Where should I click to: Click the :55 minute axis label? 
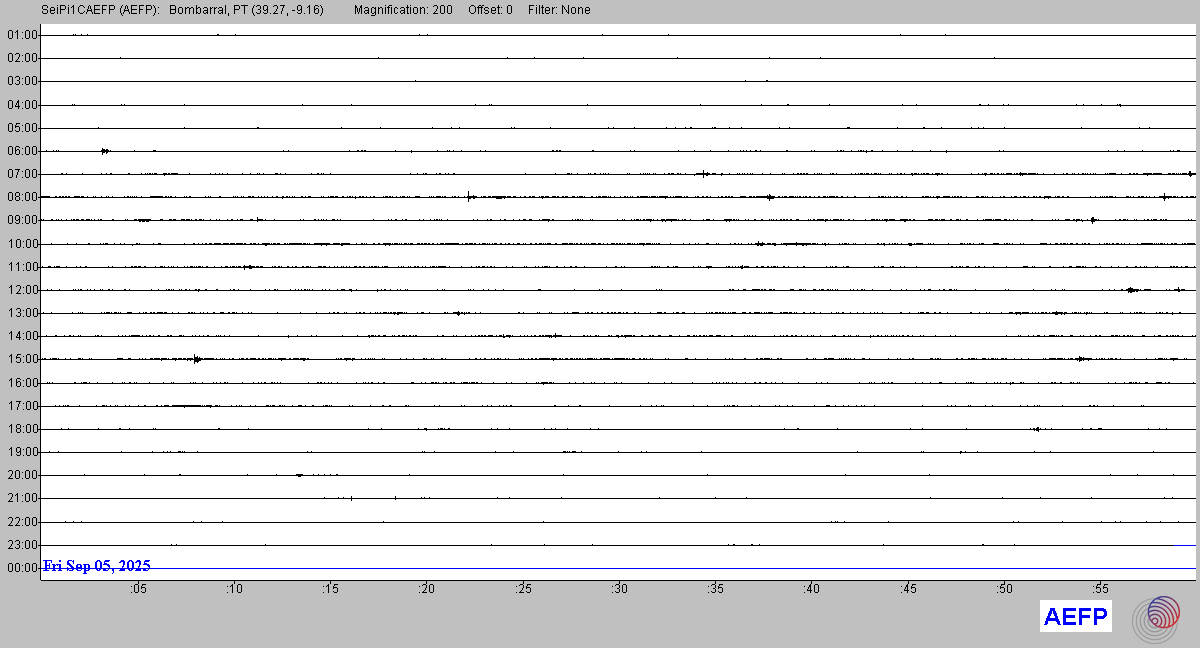pos(1100,589)
